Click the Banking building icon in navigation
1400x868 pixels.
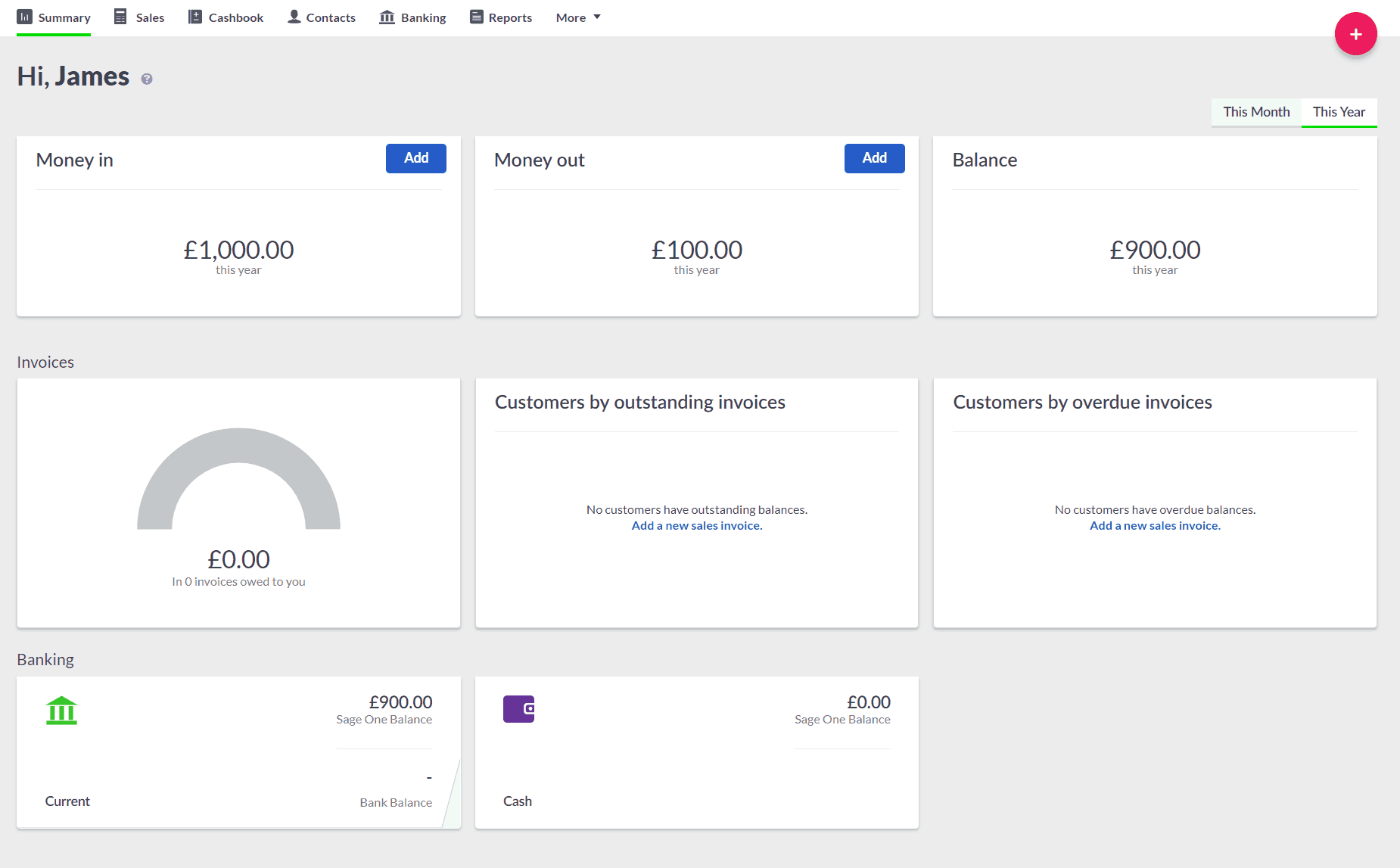387,17
